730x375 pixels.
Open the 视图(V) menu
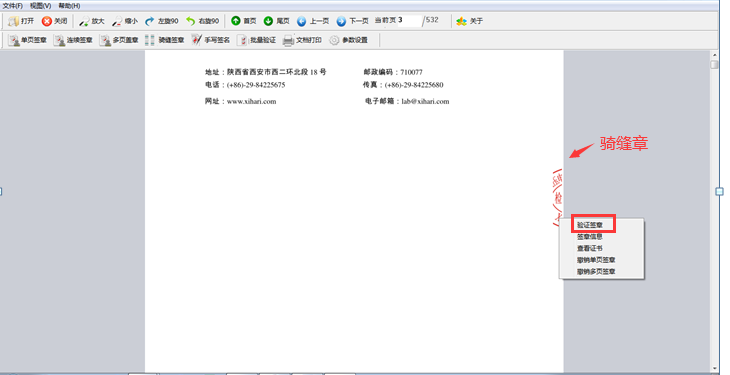(x=41, y=6)
